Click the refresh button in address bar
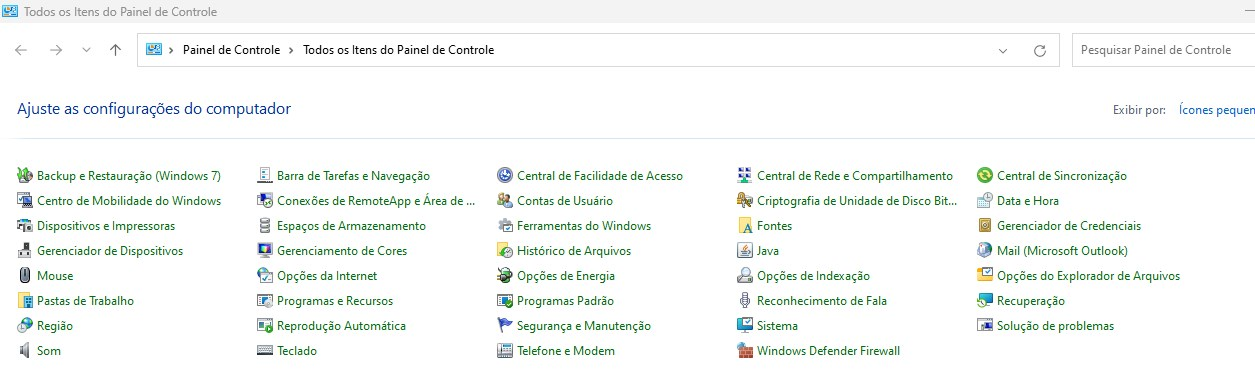 coord(1039,50)
